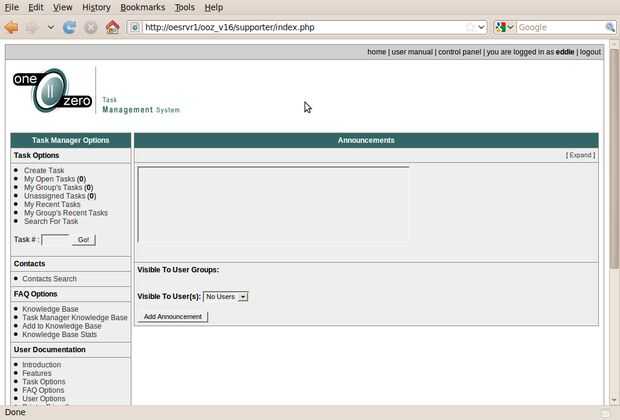Open the File menu
The image size is (620, 420).
tap(11, 7)
